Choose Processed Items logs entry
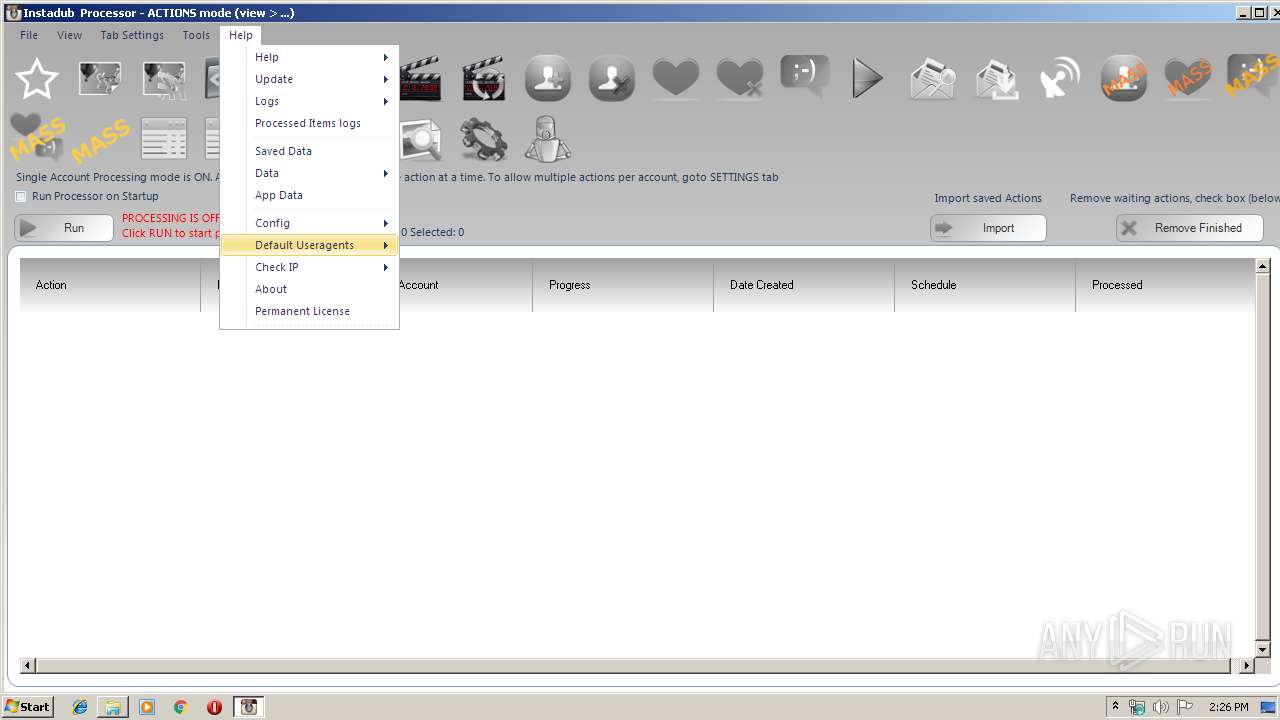 (309, 123)
